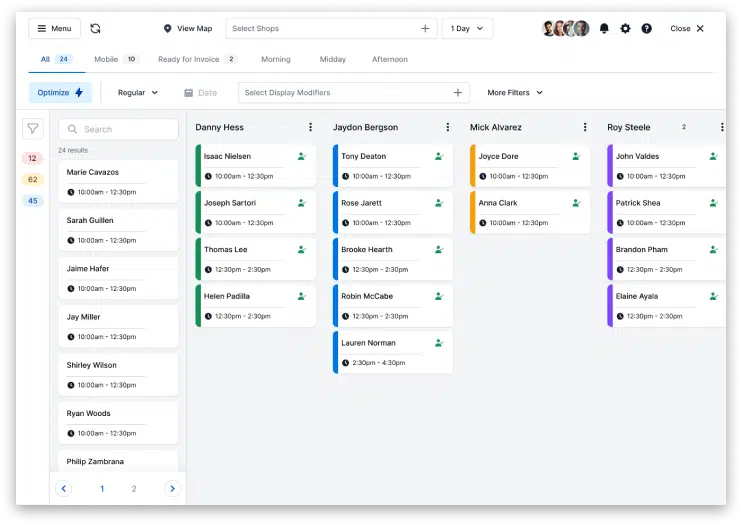Open Mick Alvarez column three-dot menu

point(585,128)
